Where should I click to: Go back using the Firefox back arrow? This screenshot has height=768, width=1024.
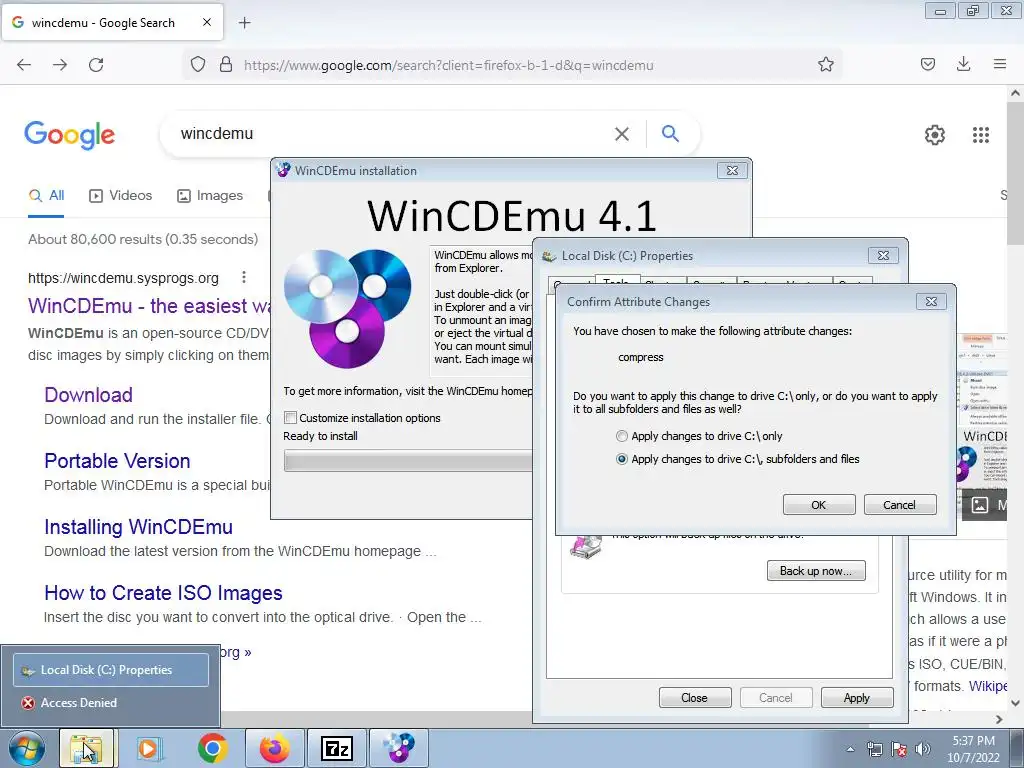(24, 65)
